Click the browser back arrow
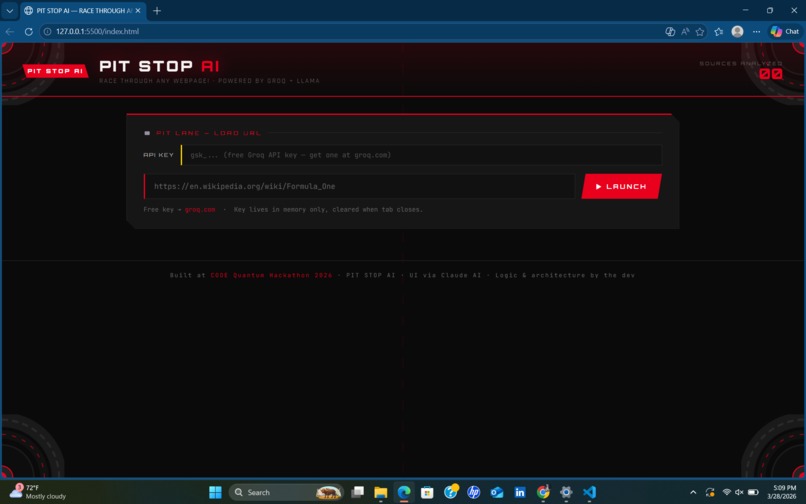This screenshot has height=504, width=806. pos(10,31)
